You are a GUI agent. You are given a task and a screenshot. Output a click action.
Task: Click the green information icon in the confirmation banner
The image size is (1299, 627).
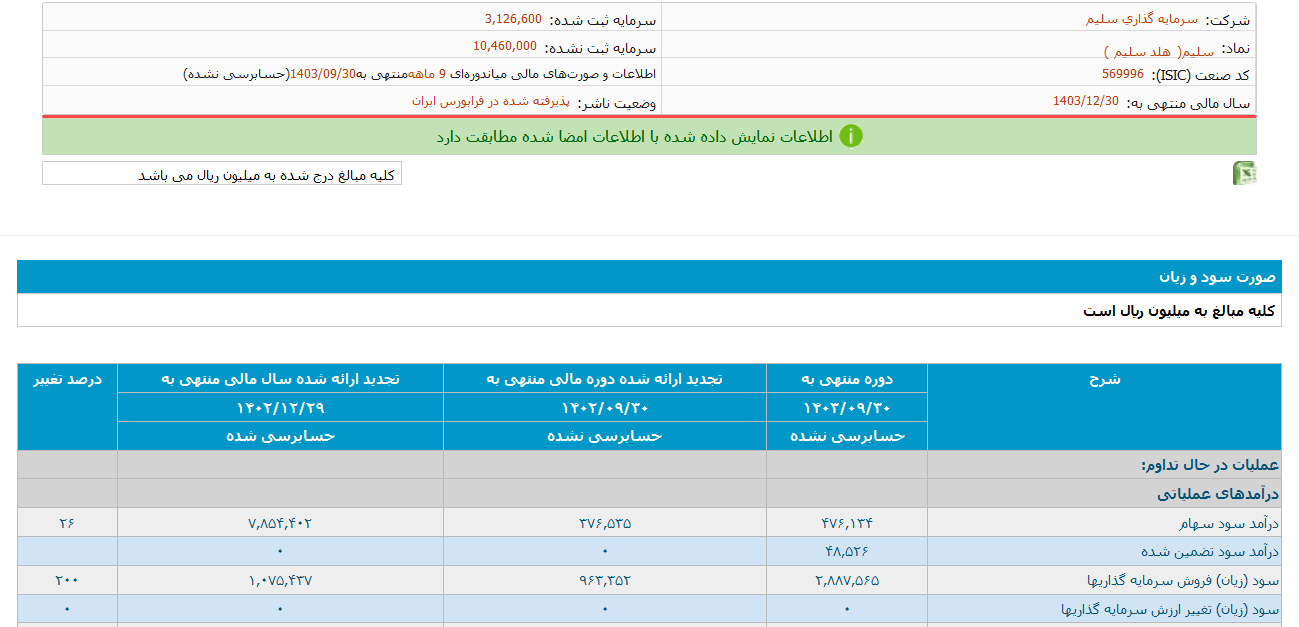(852, 137)
